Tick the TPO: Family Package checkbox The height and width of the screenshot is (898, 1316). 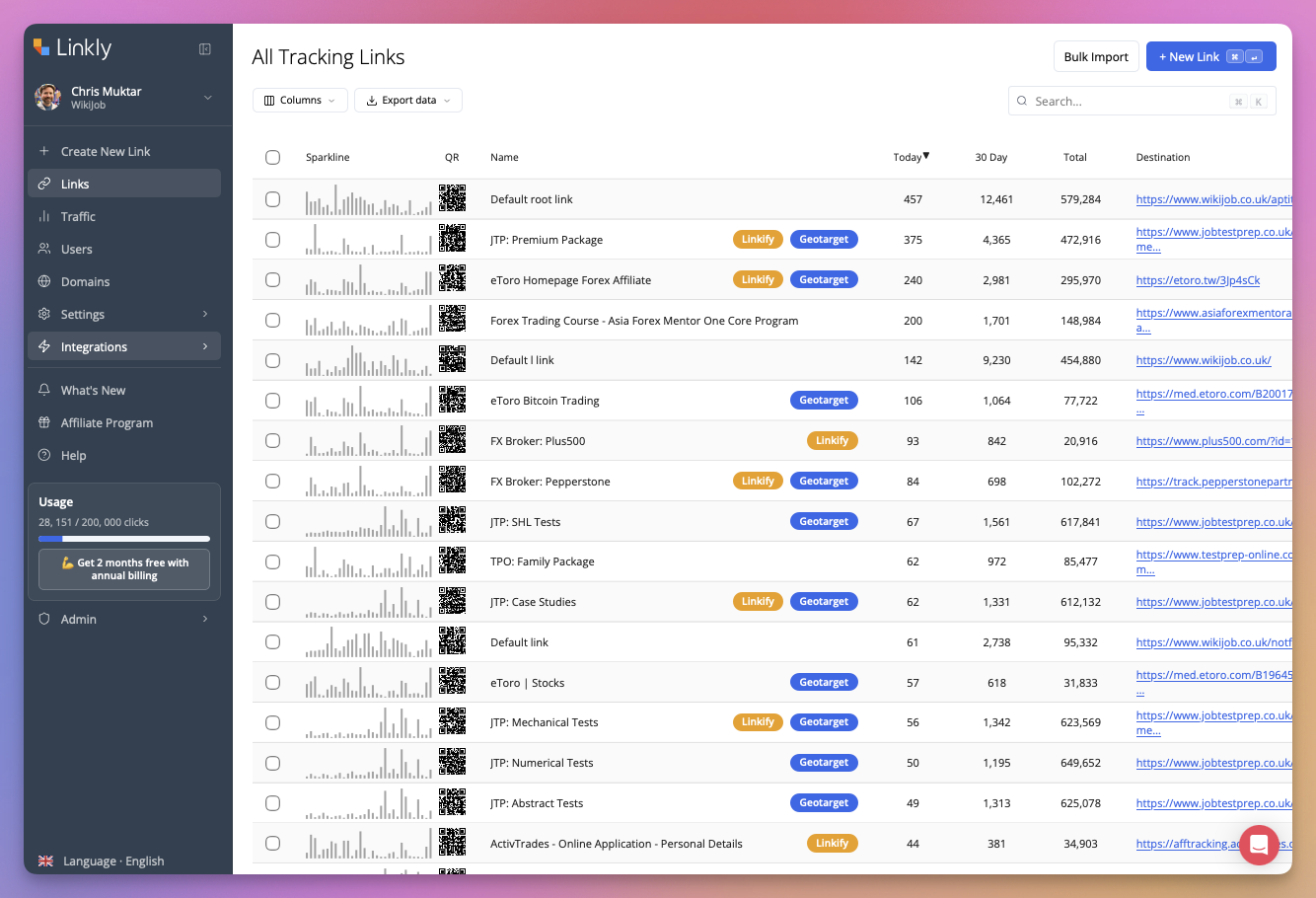pyautogui.click(x=273, y=561)
